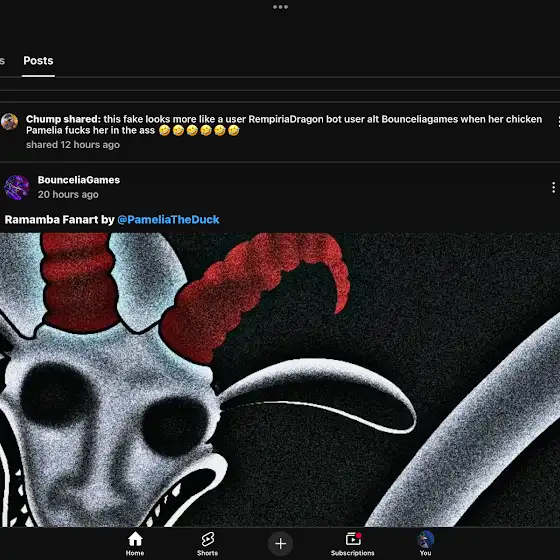Click the '20 hours ago' post timestamp
The image size is (560, 560).
click(x=68, y=195)
